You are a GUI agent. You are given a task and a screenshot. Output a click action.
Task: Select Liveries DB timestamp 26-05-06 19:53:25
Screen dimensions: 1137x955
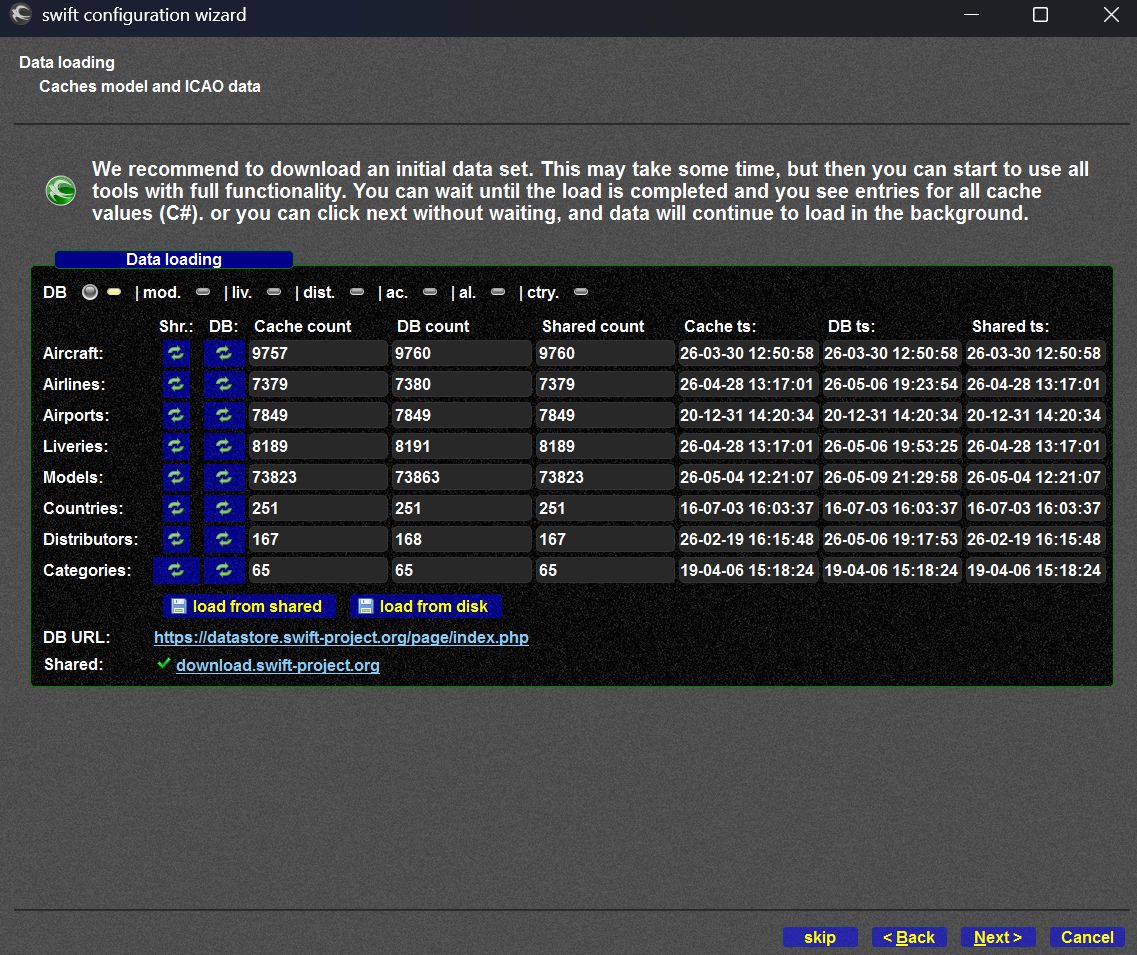coord(891,446)
